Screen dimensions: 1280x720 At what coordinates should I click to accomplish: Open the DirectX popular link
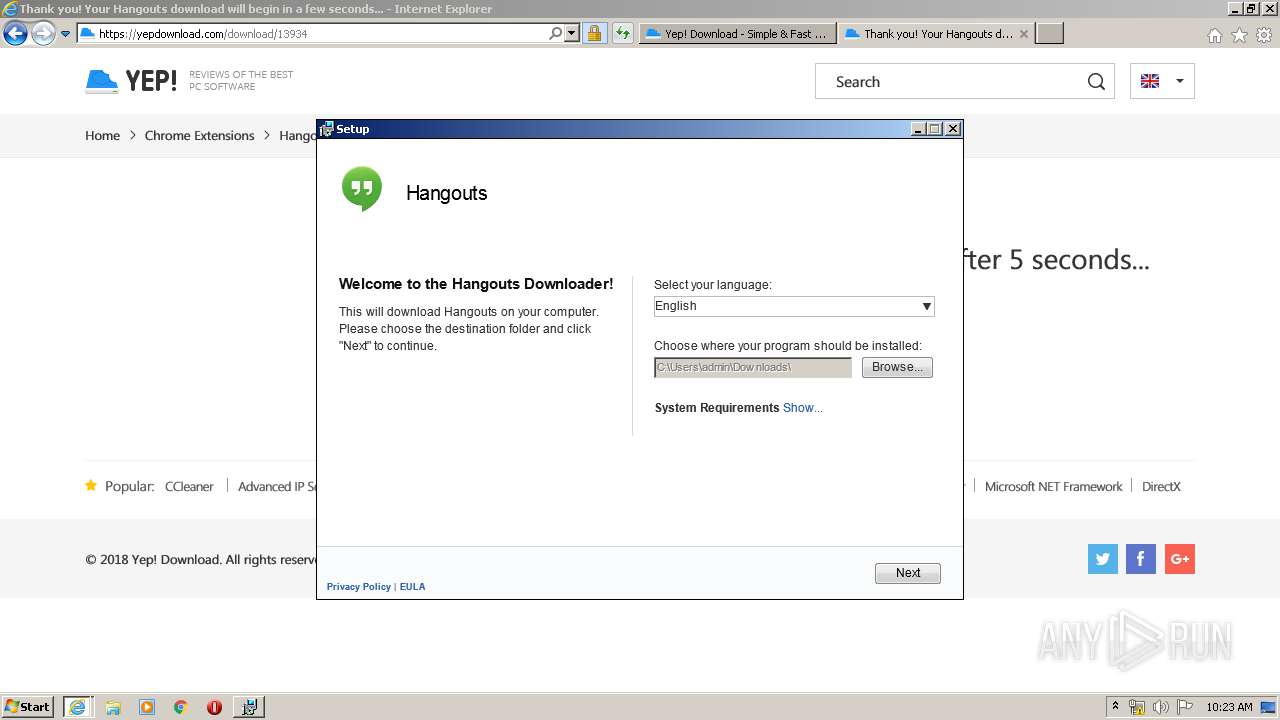point(1161,487)
